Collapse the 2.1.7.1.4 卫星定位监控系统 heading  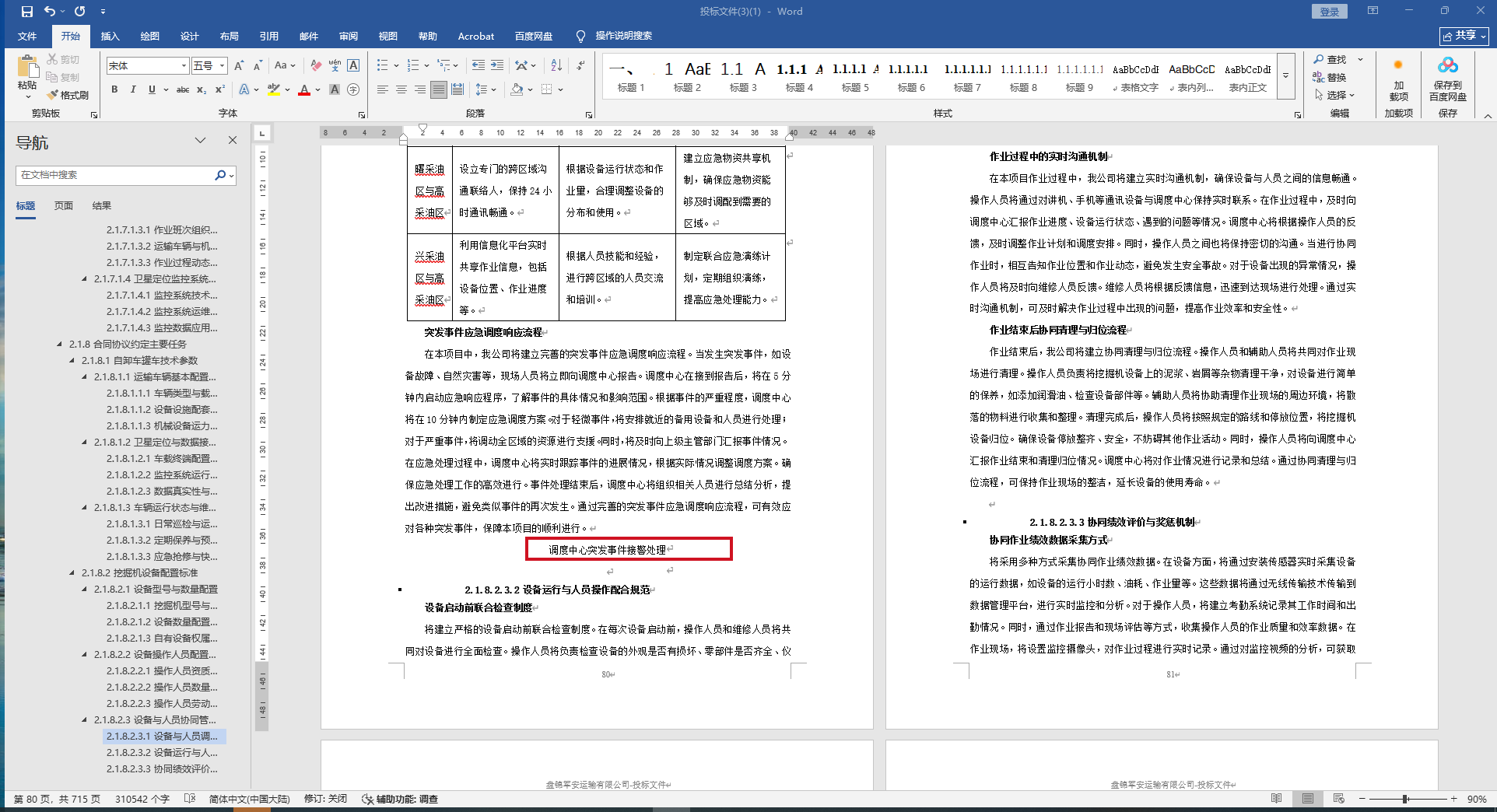pyautogui.click(x=84, y=278)
